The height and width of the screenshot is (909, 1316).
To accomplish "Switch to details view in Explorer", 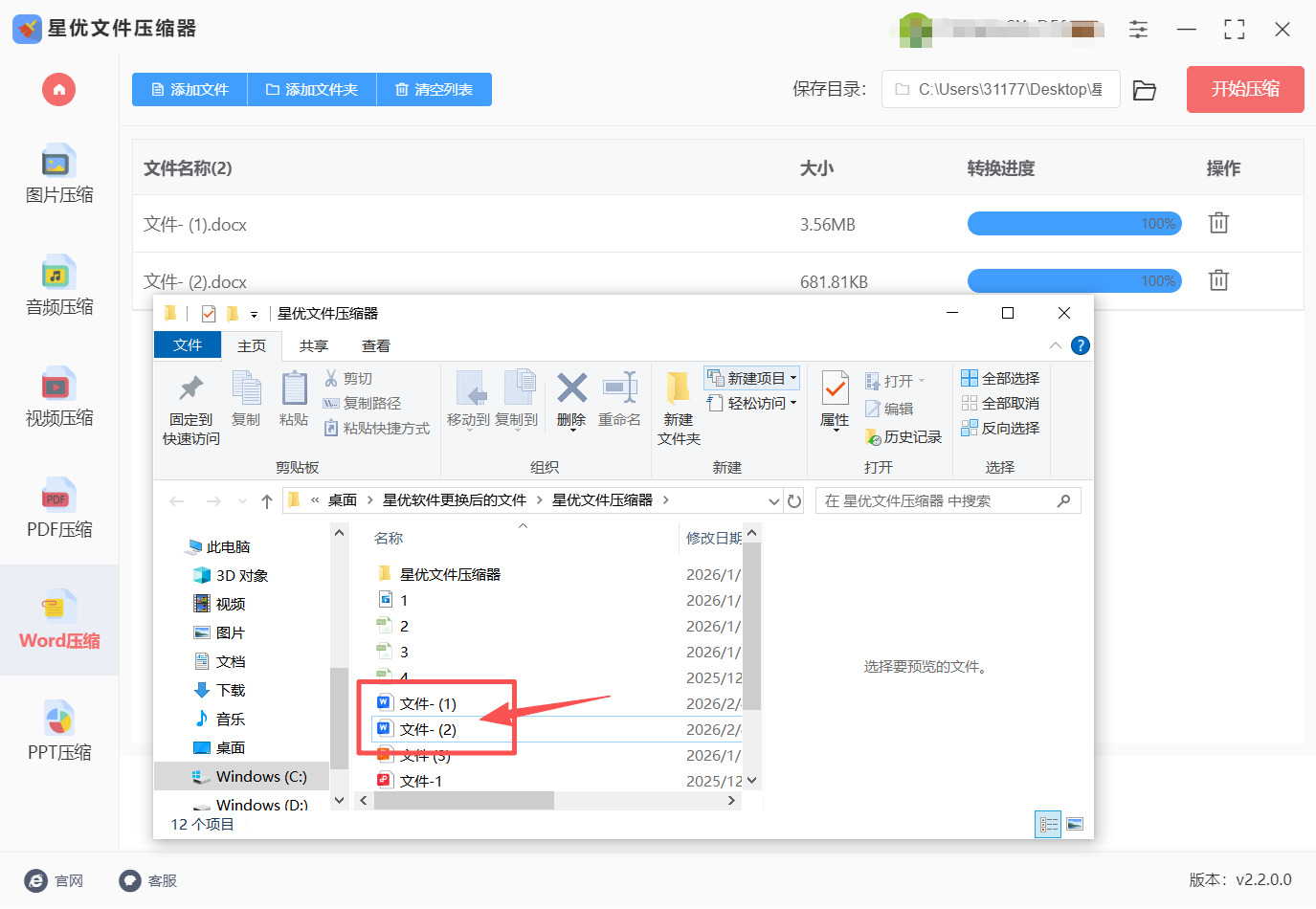I will [1049, 824].
